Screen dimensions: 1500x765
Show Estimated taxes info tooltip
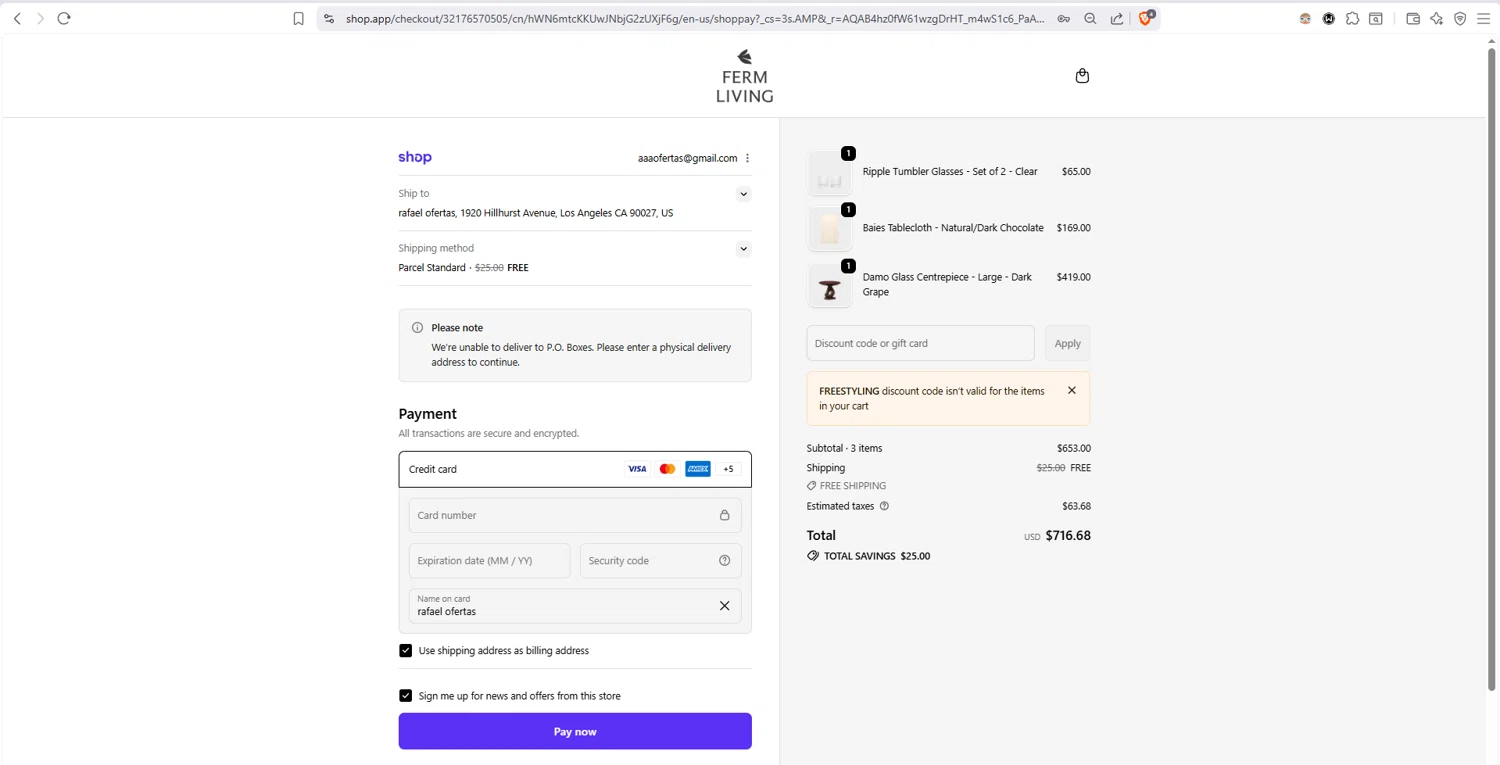884,506
